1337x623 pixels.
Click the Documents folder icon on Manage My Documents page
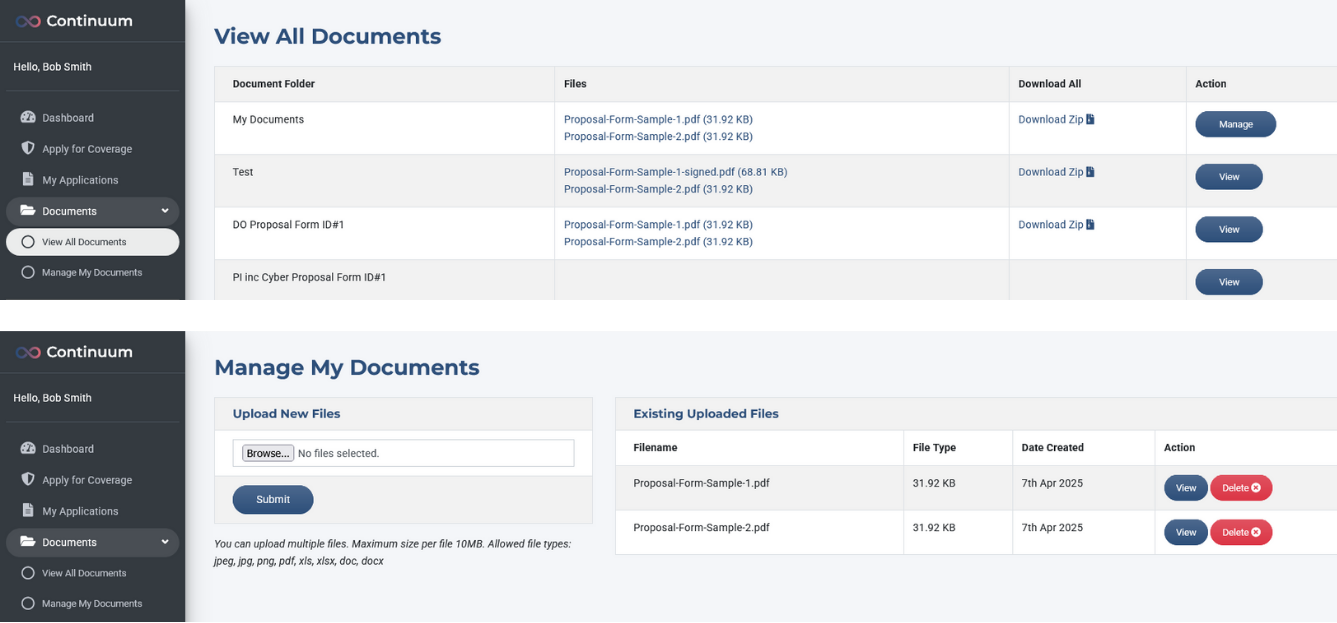(28, 542)
